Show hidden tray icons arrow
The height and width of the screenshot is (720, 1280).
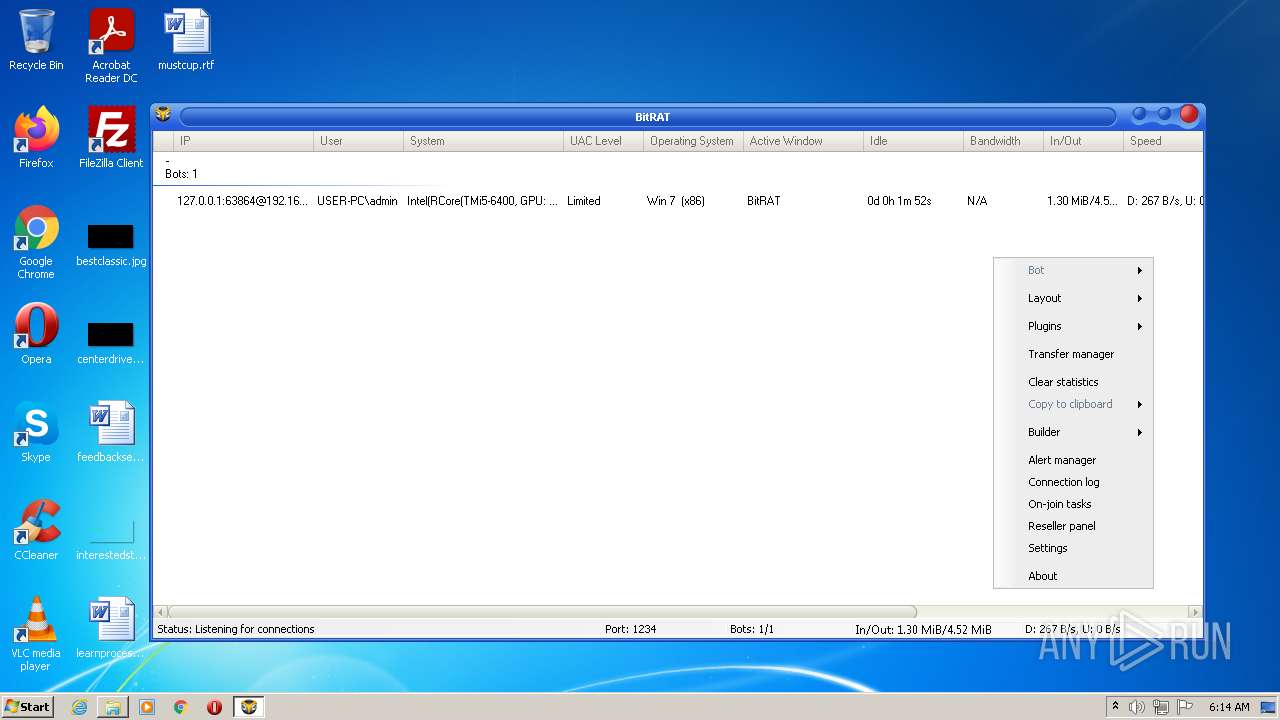1115,707
